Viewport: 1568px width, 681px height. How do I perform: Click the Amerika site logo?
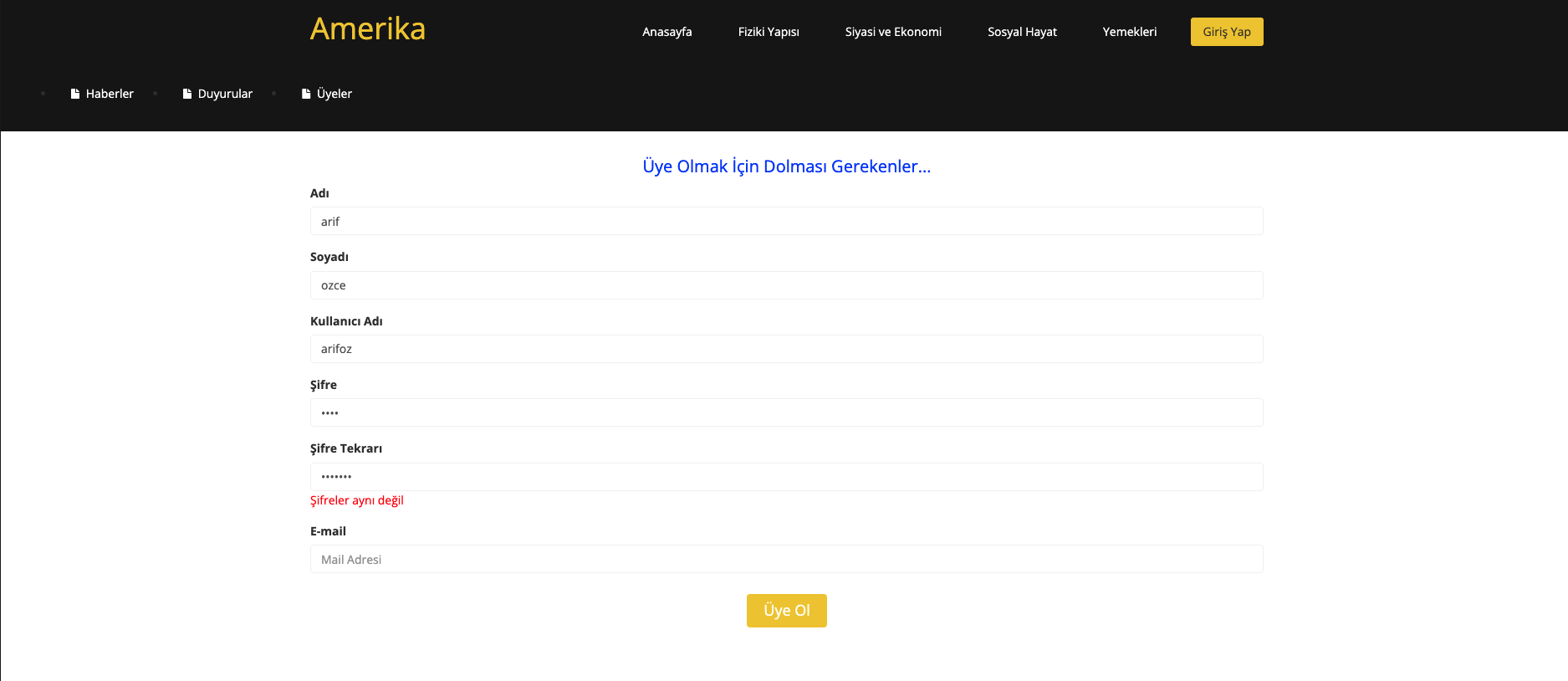point(368,29)
